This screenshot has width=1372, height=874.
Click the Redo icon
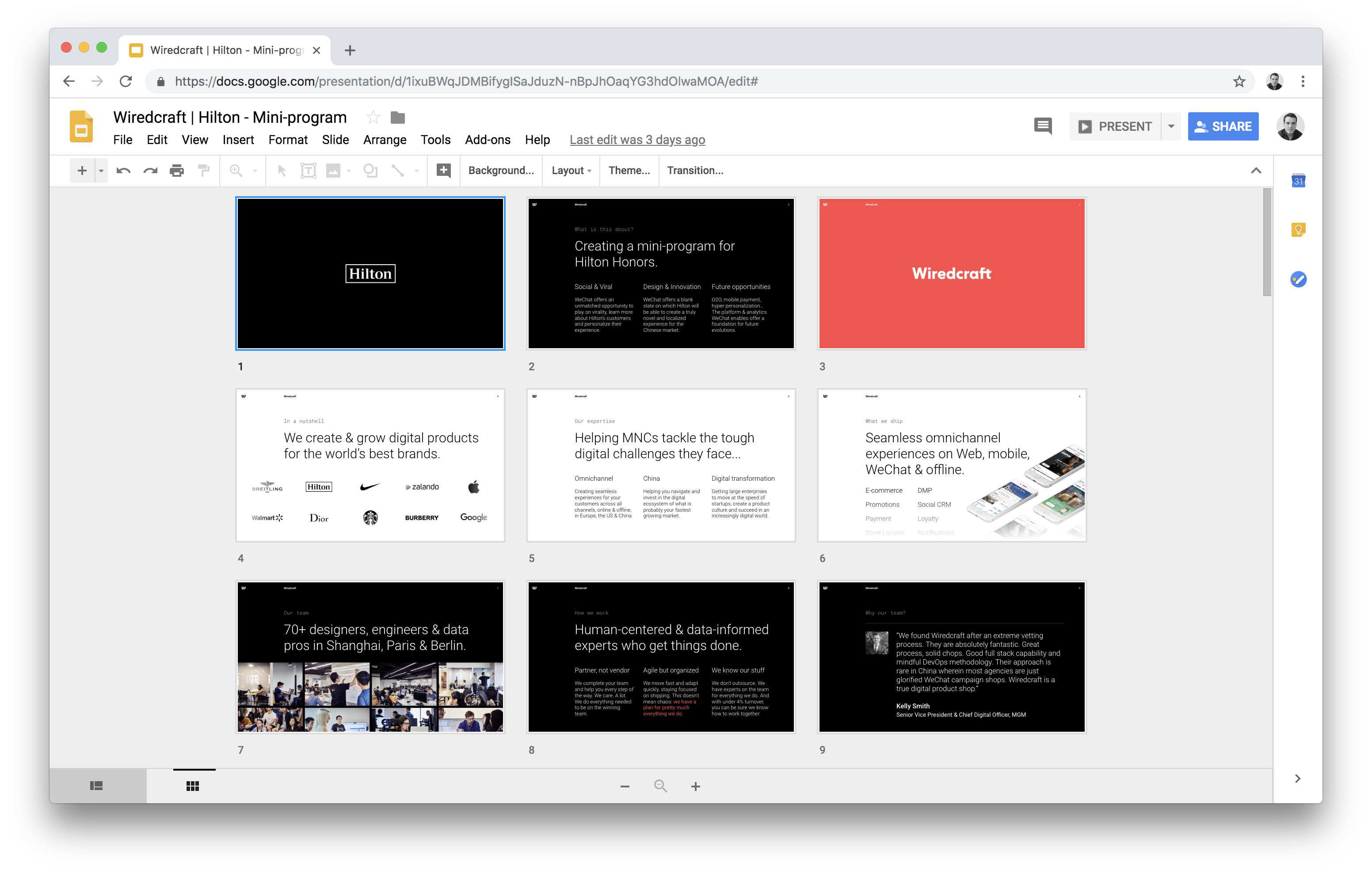point(150,171)
